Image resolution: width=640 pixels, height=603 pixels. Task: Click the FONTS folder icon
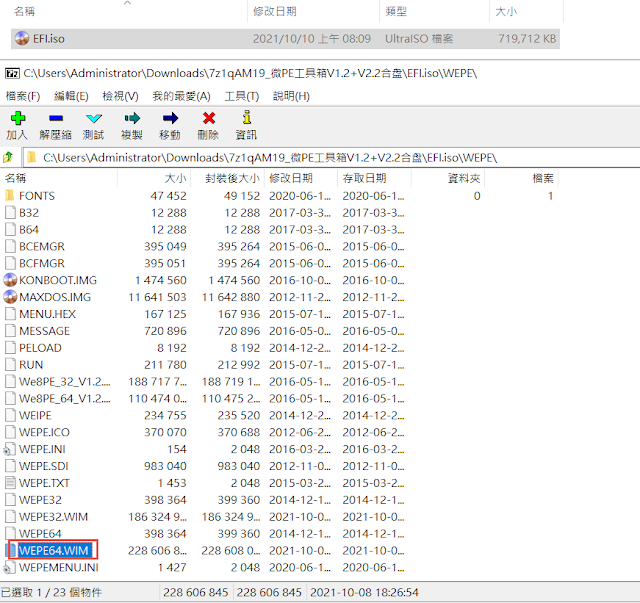click(10, 196)
